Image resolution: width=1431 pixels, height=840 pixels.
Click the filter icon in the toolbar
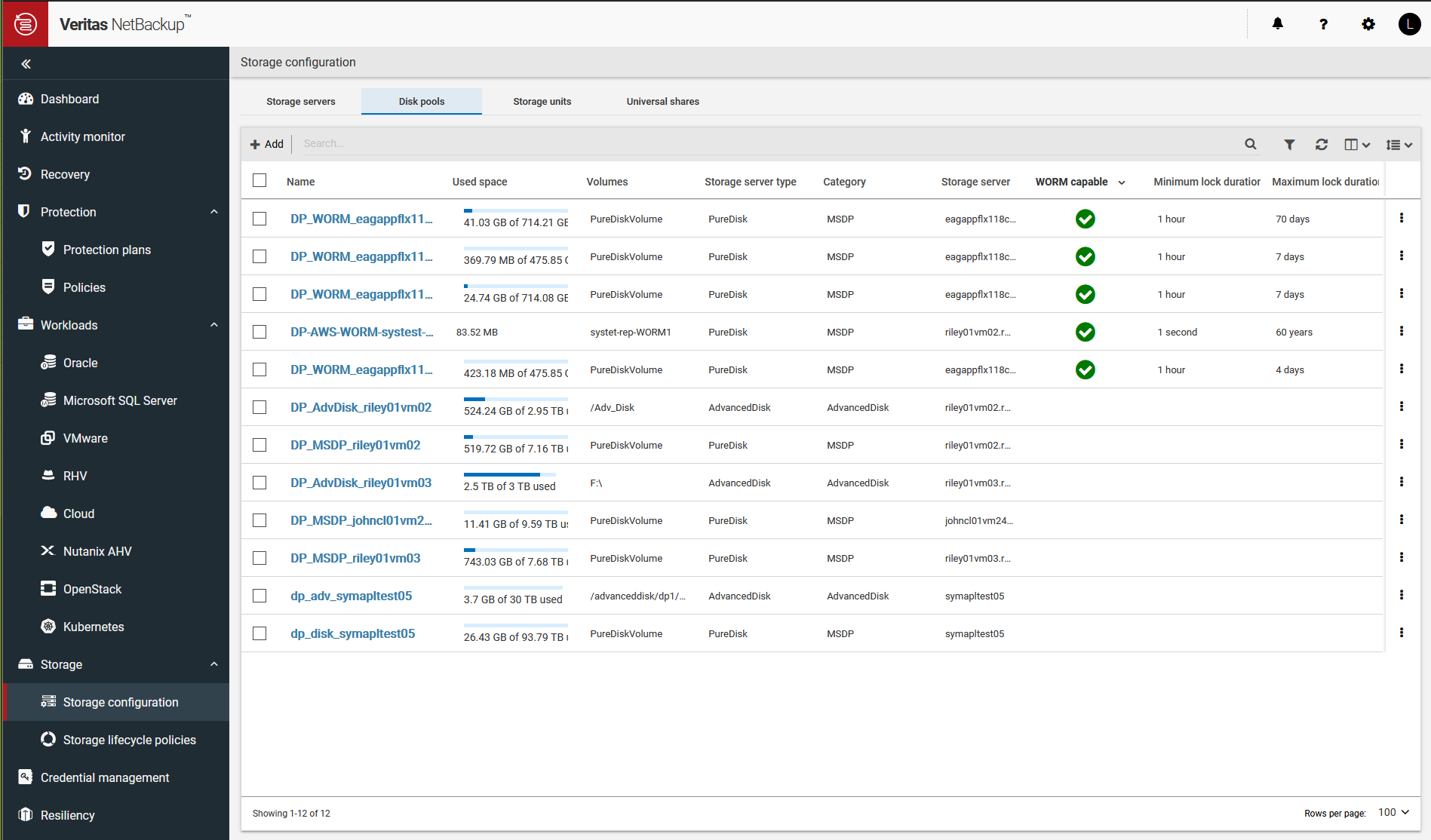click(x=1289, y=144)
